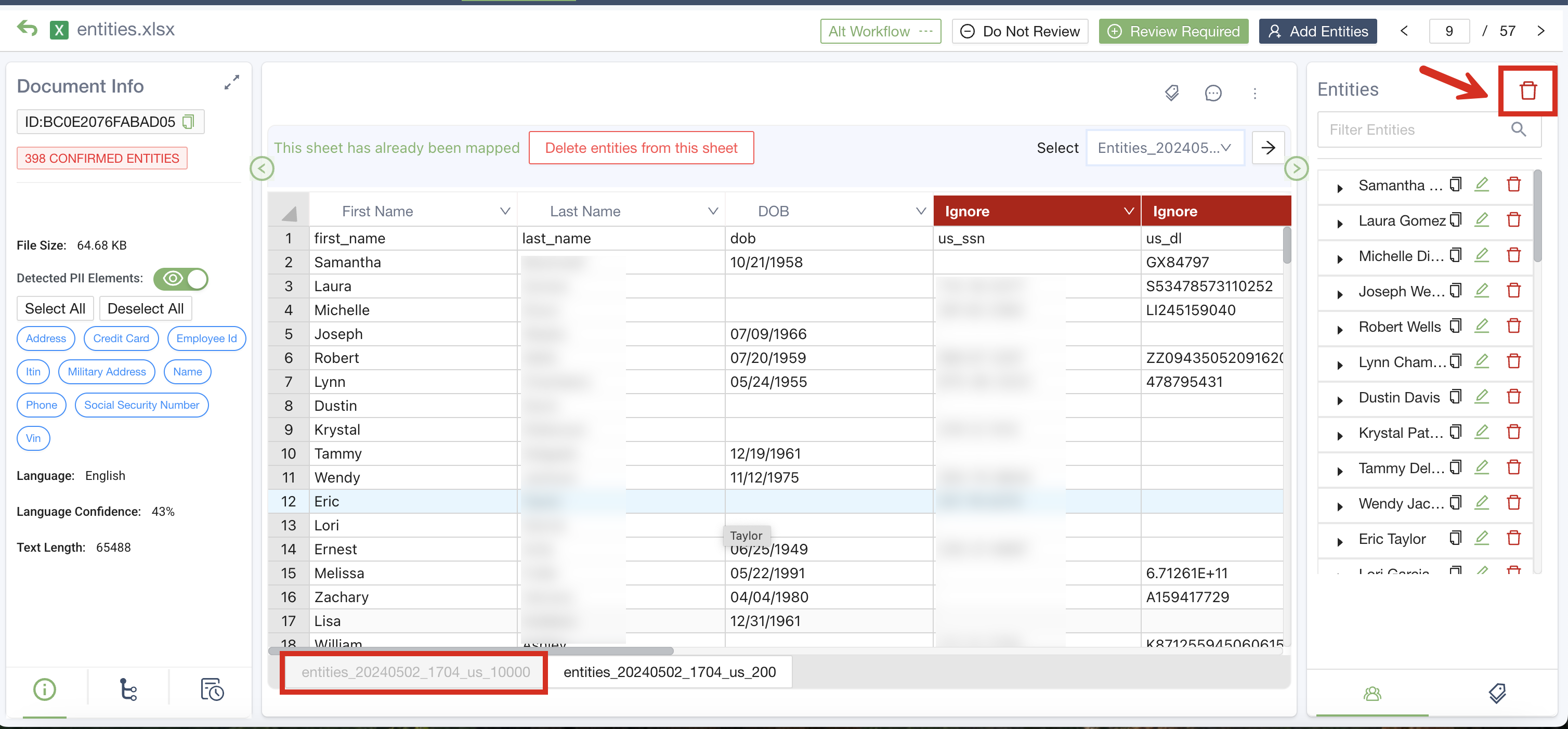The height and width of the screenshot is (729, 1568).
Task: Click Delete entities from this sheet
Action: (x=641, y=147)
